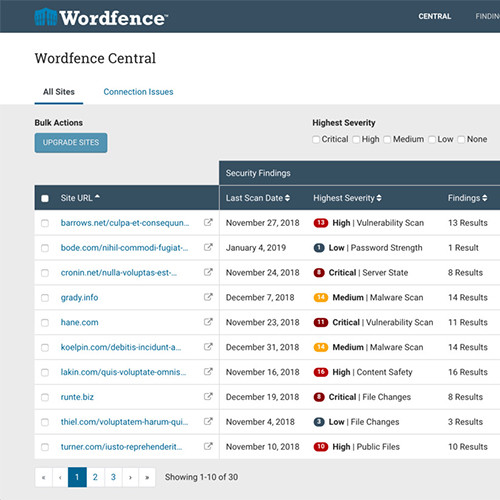Screen dimensions: 500x500
Task: Check the turner.com site checkbox
Action: pos(45,447)
